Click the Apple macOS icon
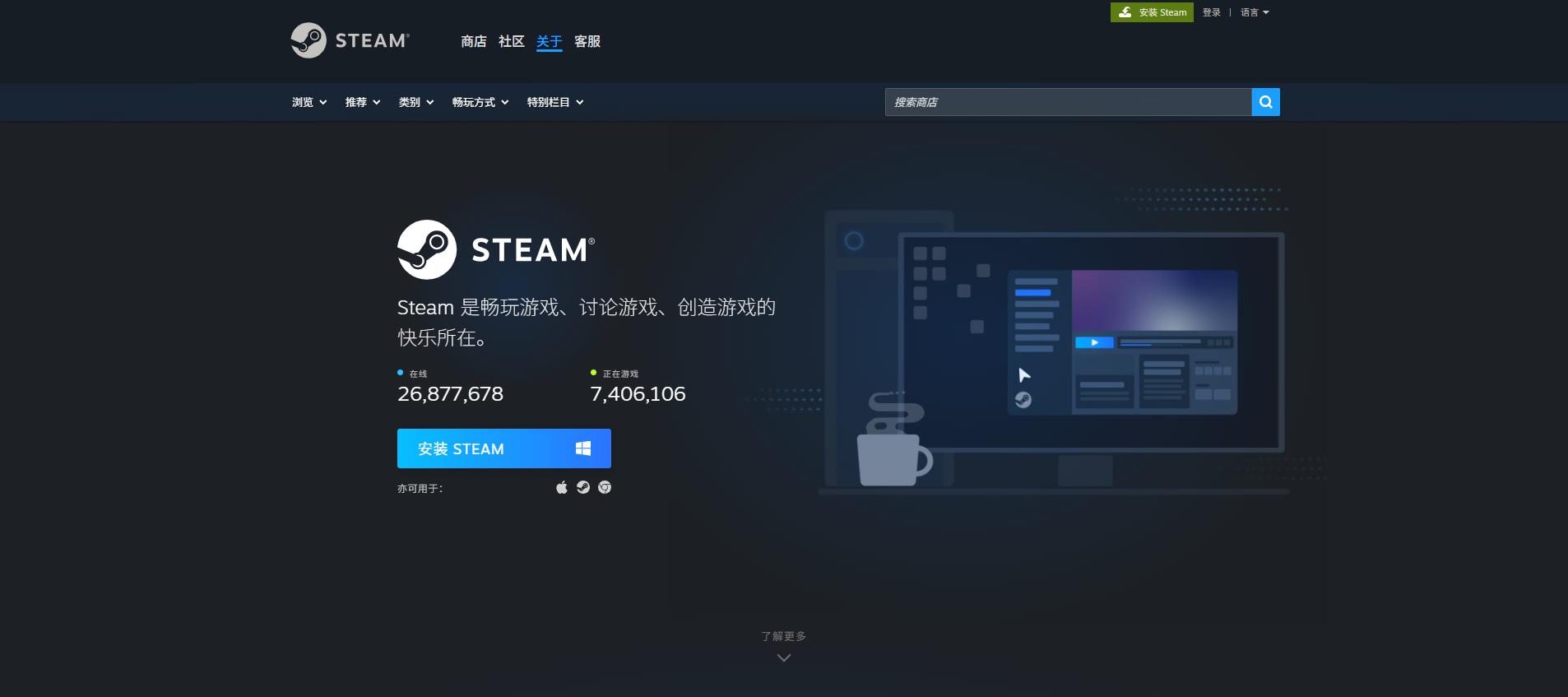Image resolution: width=1568 pixels, height=697 pixels. pos(562,487)
